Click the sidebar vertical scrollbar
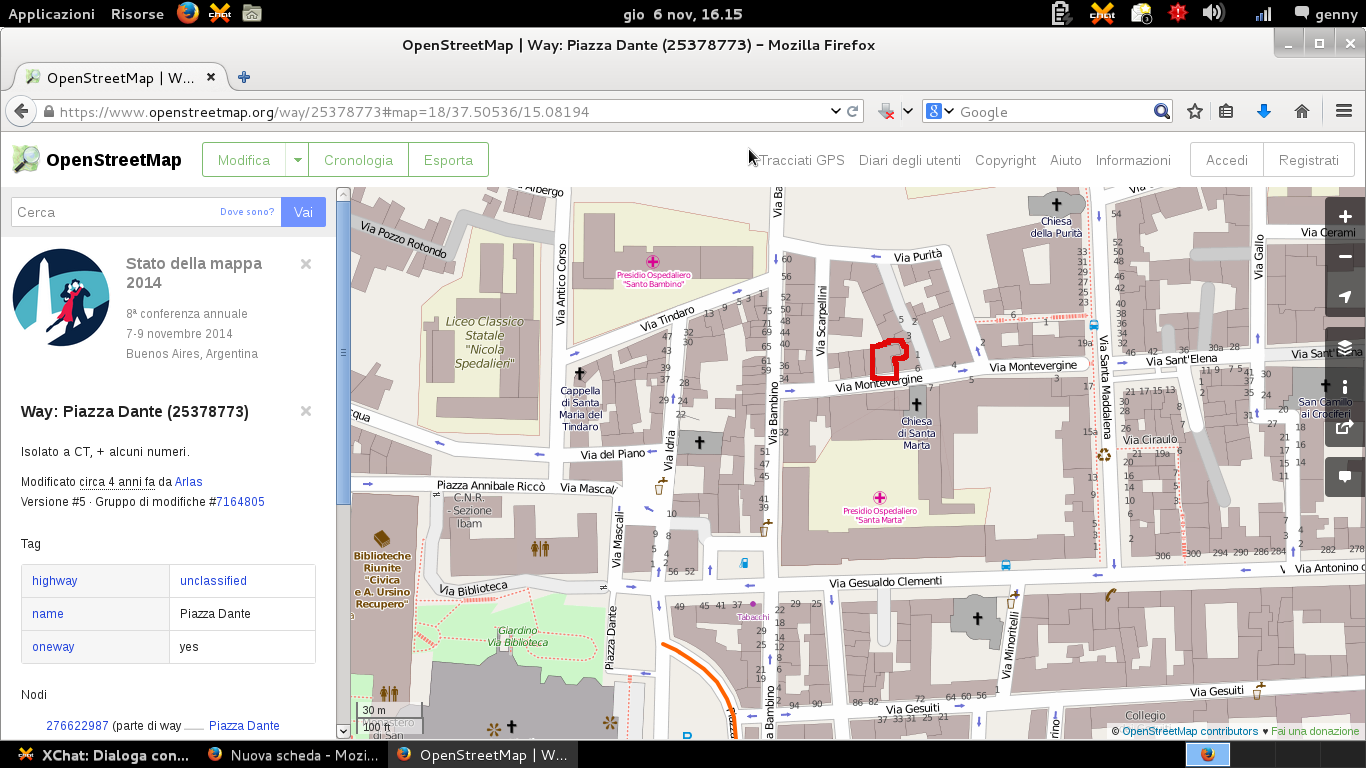Image resolution: width=1366 pixels, height=768 pixels. click(x=343, y=352)
